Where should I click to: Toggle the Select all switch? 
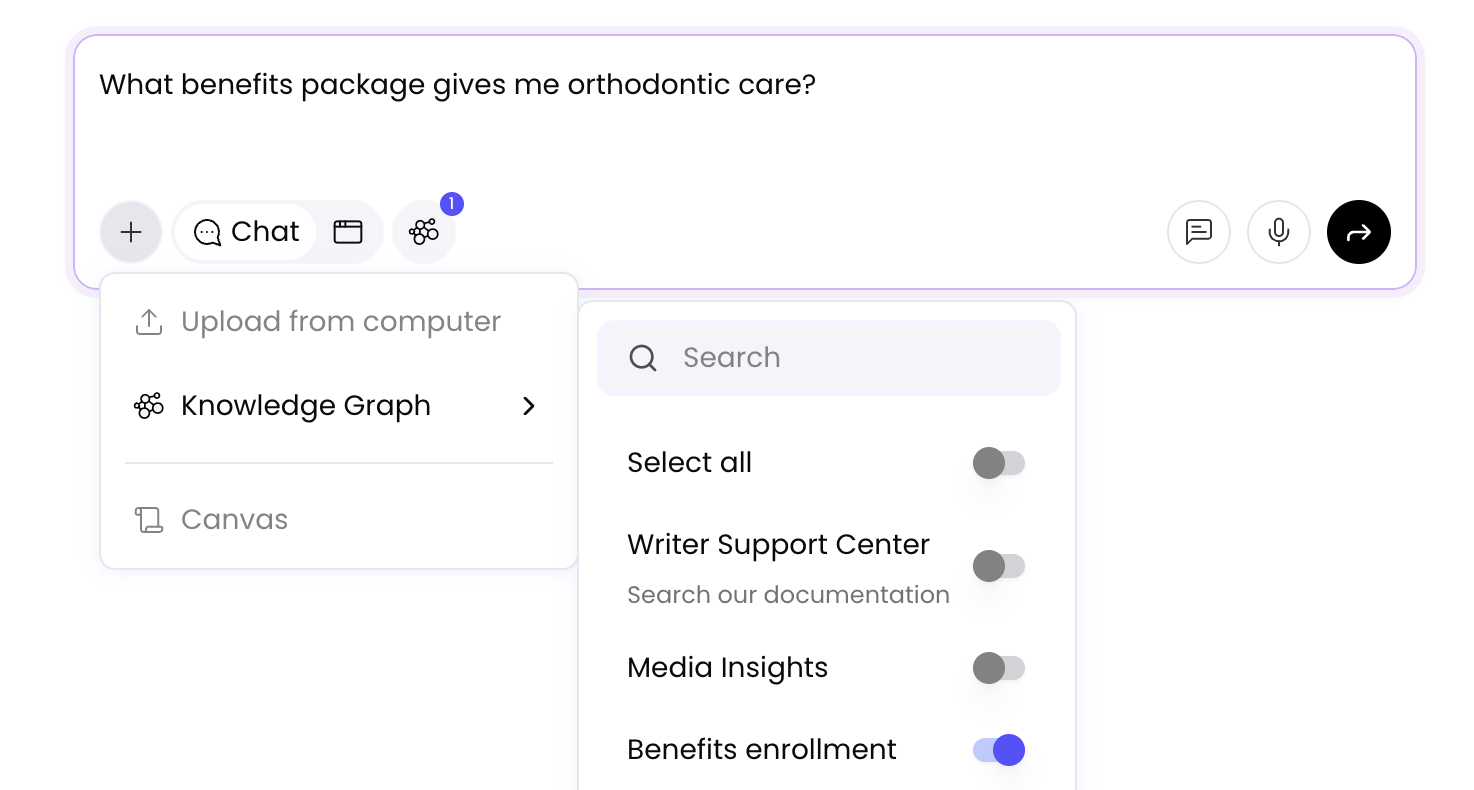click(999, 463)
